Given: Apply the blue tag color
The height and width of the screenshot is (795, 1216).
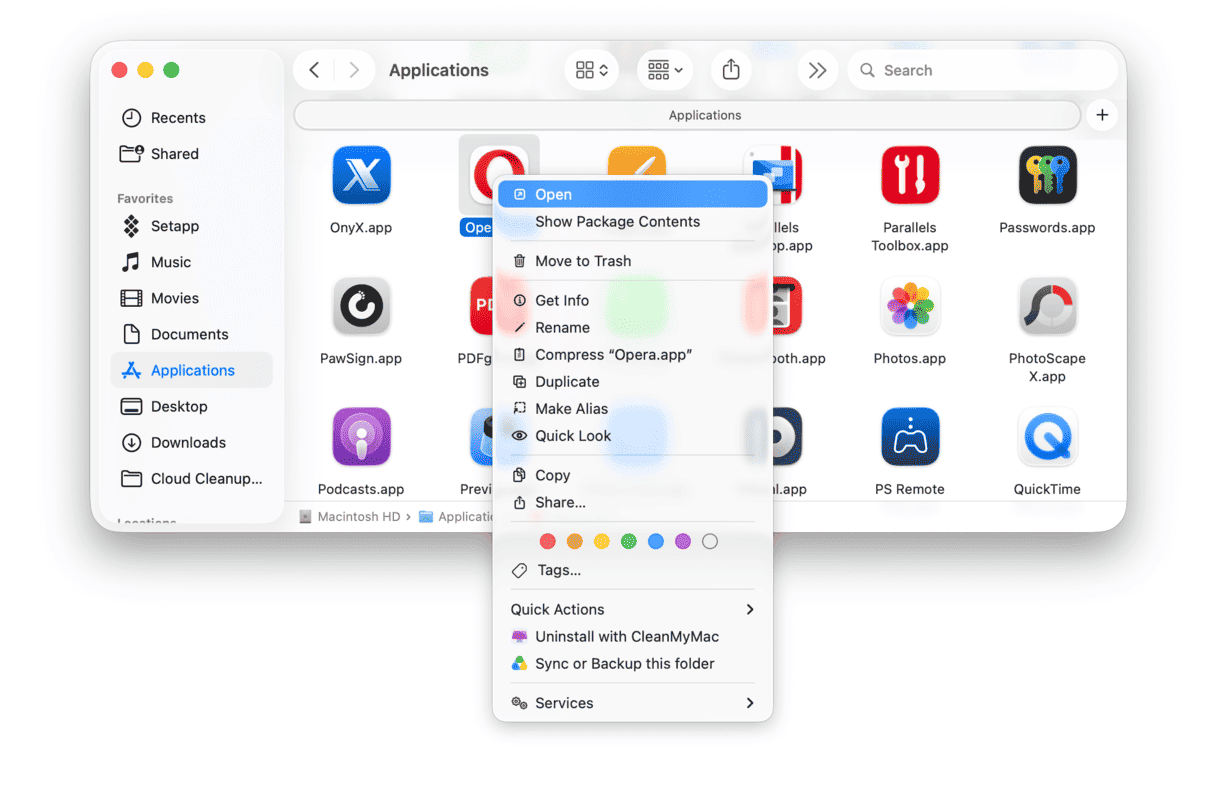Looking at the screenshot, I should 655,541.
